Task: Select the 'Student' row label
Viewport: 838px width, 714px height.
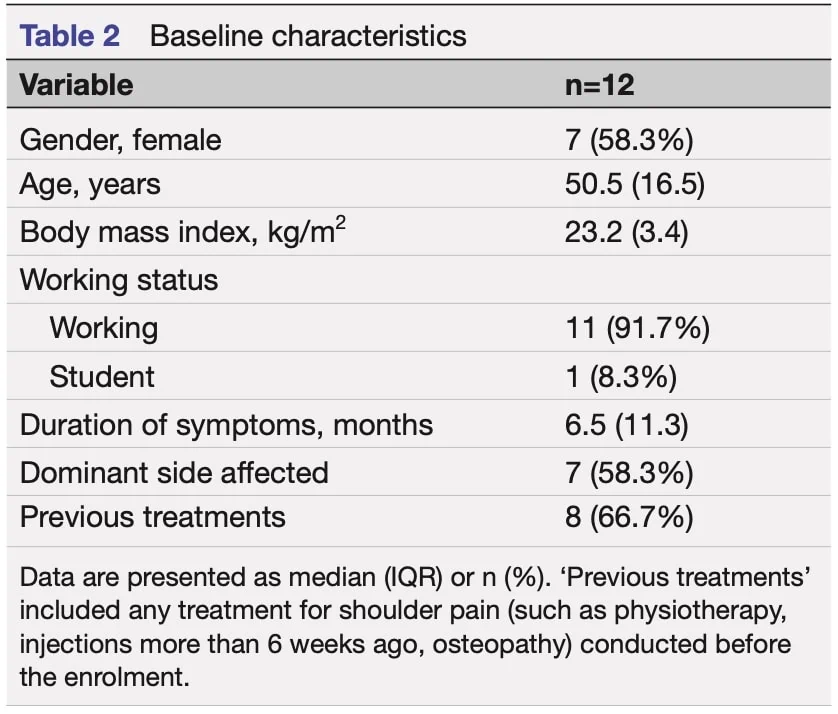Action: point(102,376)
